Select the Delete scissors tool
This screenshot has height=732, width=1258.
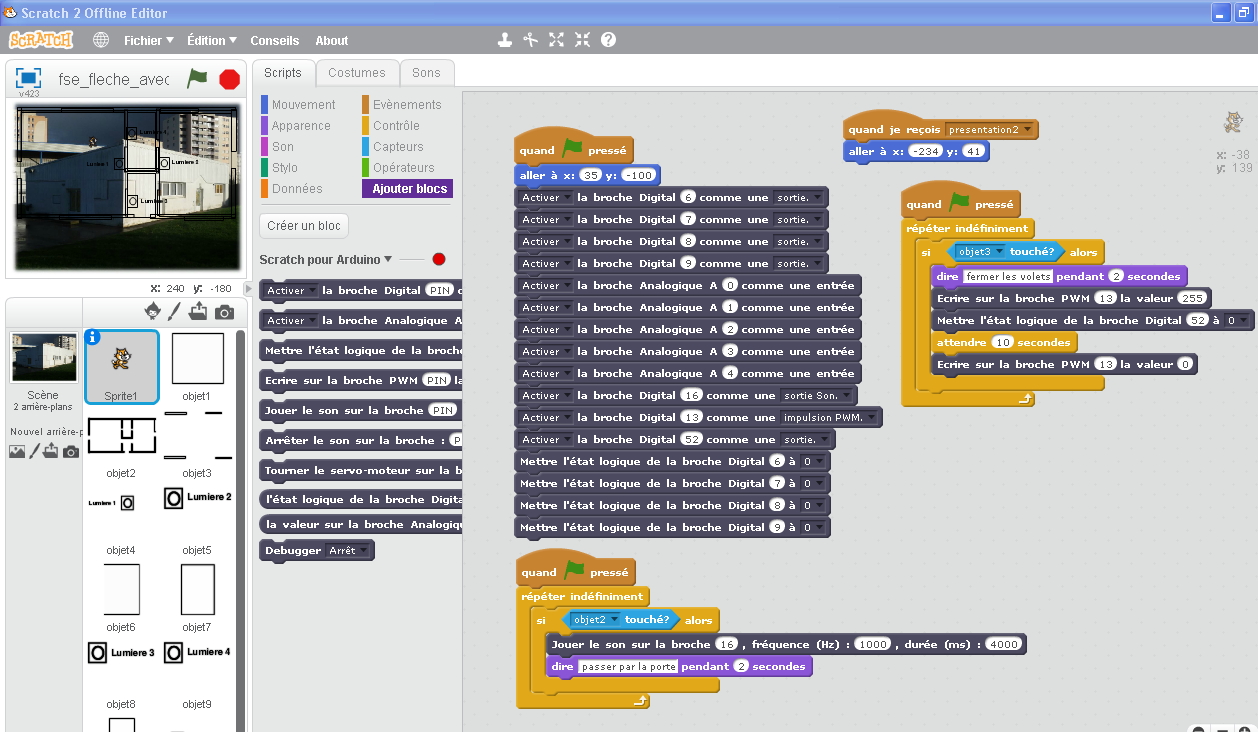point(531,40)
